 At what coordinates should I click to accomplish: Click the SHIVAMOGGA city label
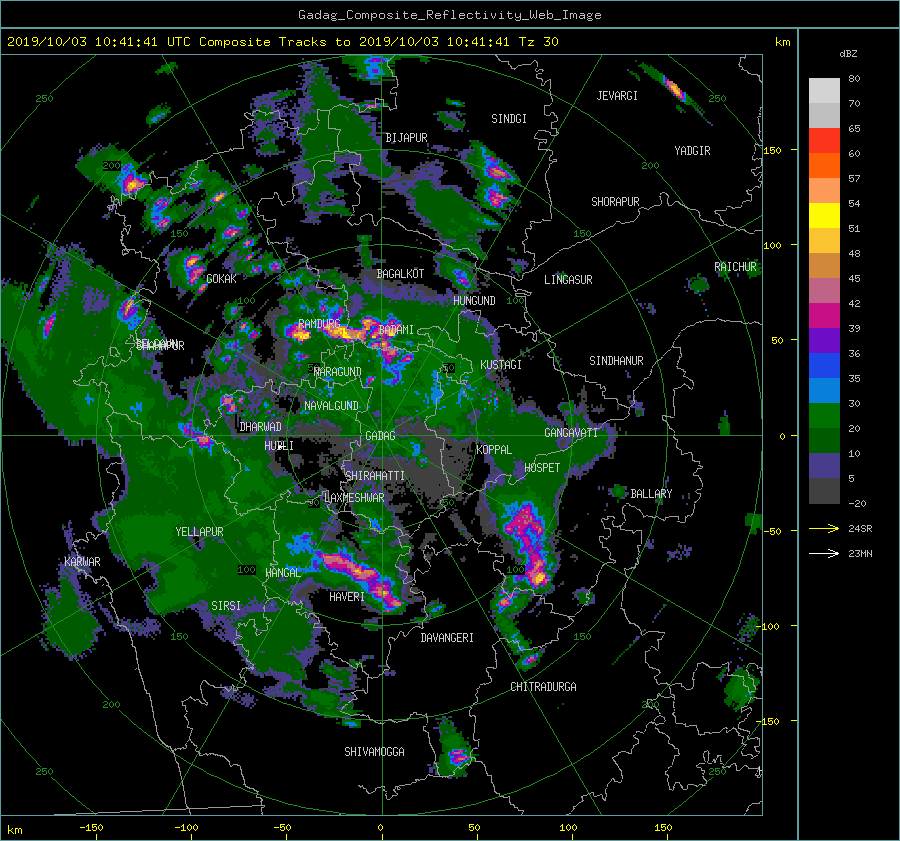coord(374,752)
